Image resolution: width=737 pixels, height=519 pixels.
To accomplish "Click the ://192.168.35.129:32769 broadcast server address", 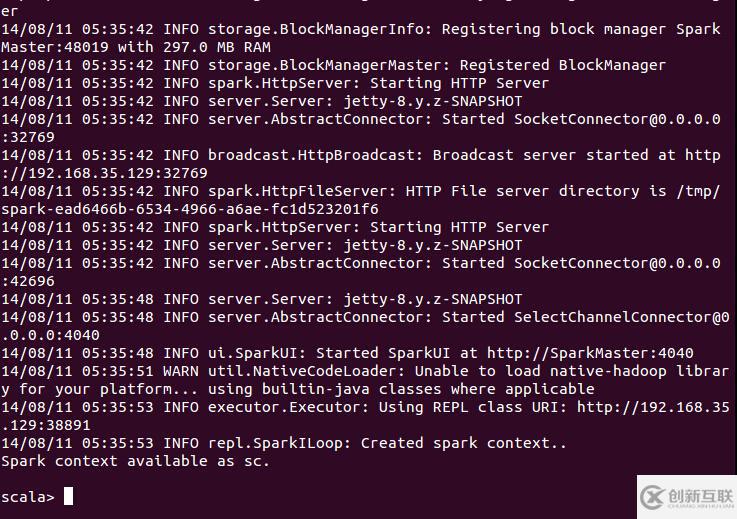I will 105,173.
